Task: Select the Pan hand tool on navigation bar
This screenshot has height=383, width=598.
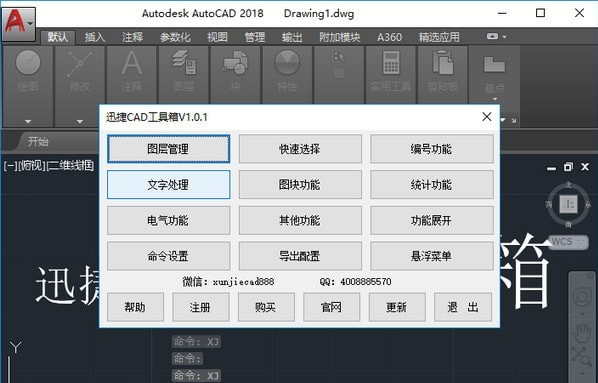Action: [x=582, y=333]
